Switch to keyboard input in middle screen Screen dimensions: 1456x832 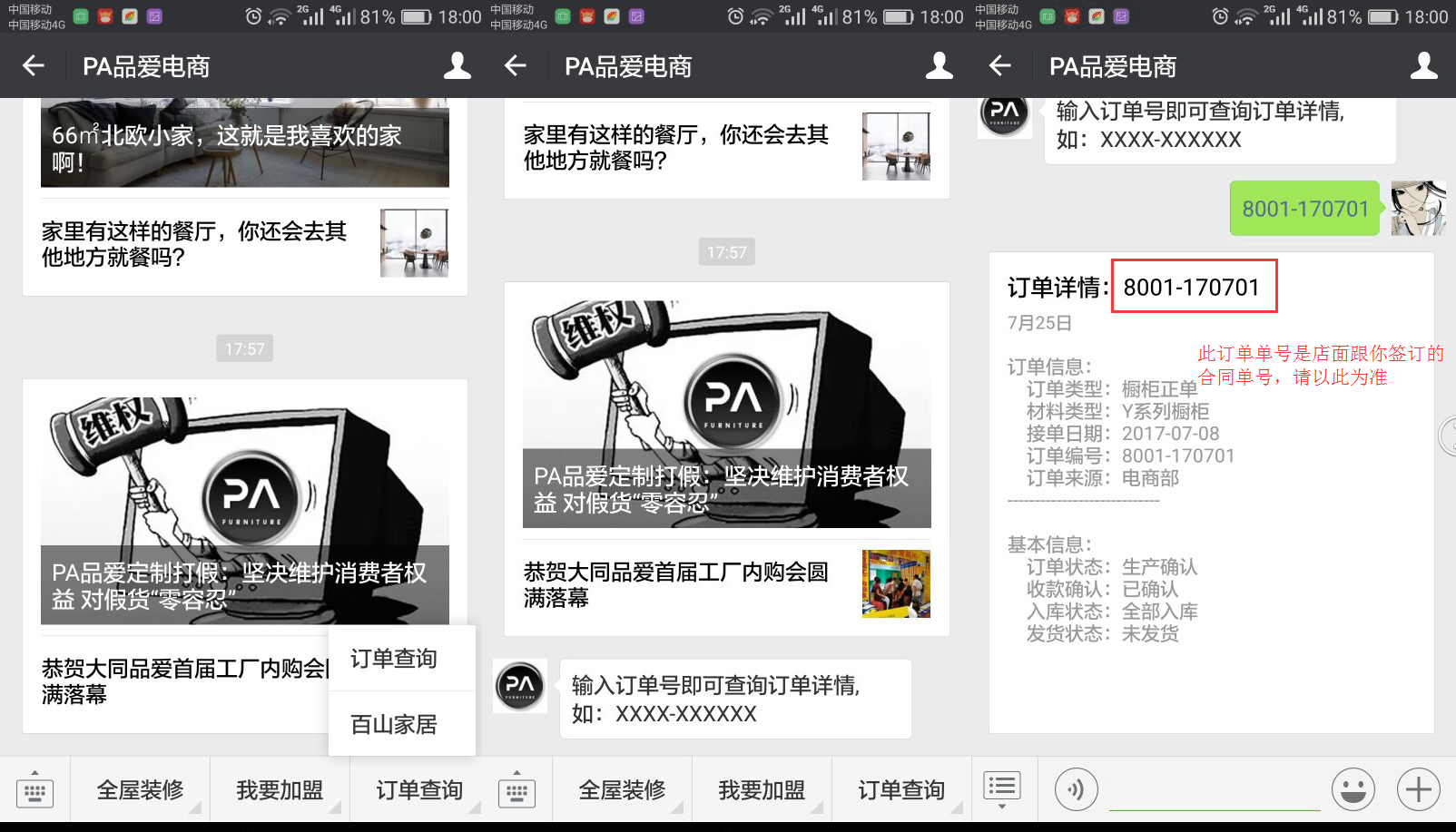coord(516,789)
